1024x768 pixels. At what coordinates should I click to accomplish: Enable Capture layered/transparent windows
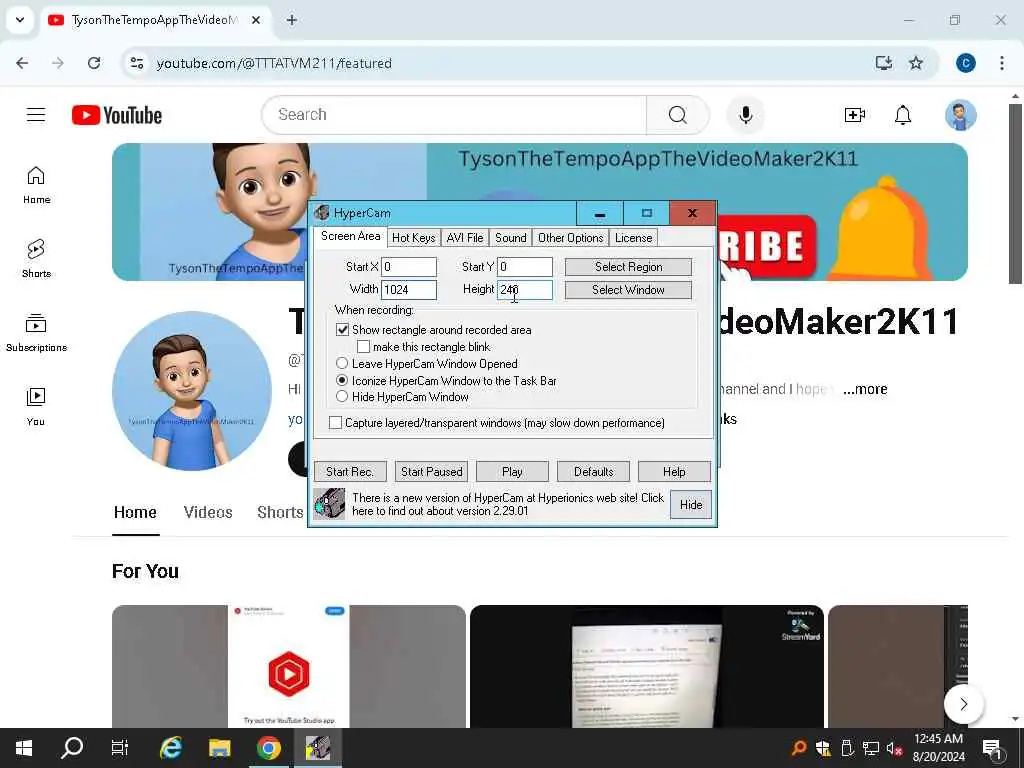335,423
